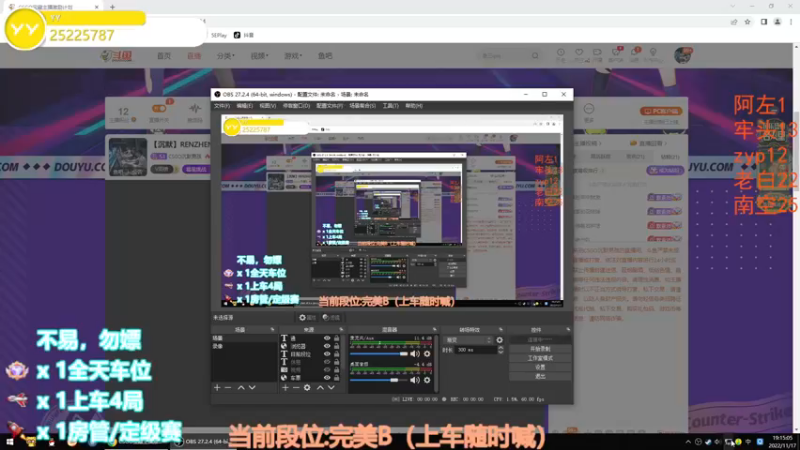Screen dimensions: 800x450
Task: Toggle visibility of the 浏览器 source
Action: tap(327, 346)
